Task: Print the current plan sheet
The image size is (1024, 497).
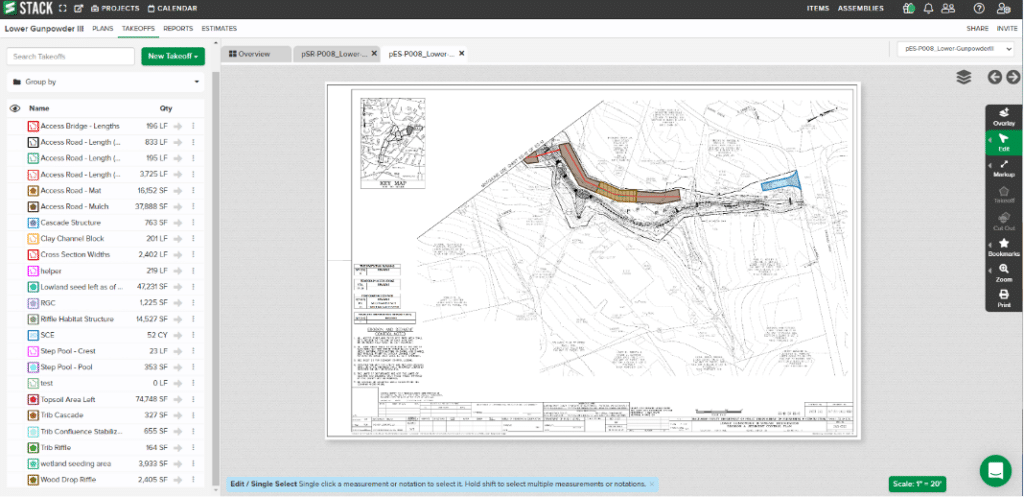Action: coord(1003,299)
